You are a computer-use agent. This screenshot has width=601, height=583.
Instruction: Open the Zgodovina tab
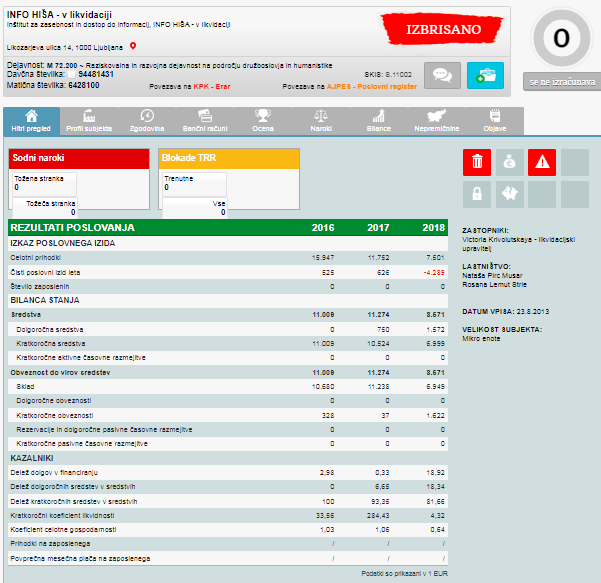coord(147,122)
